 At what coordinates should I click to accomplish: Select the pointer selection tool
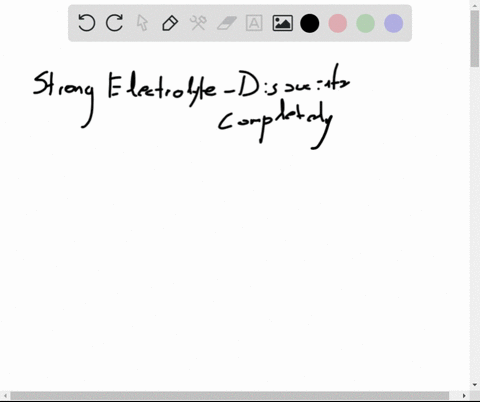coord(142,23)
